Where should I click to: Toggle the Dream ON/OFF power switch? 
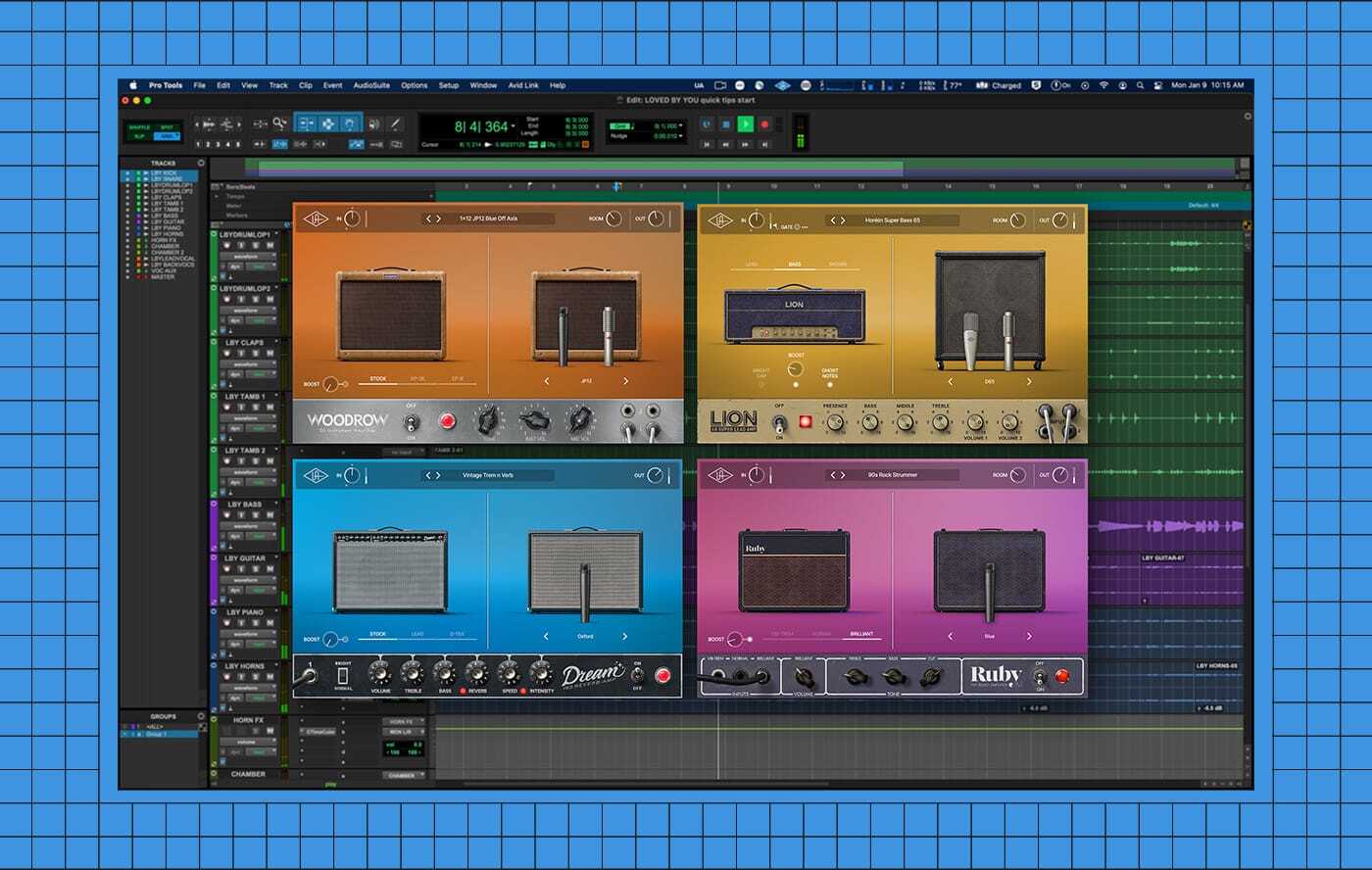pyautogui.click(x=637, y=675)
